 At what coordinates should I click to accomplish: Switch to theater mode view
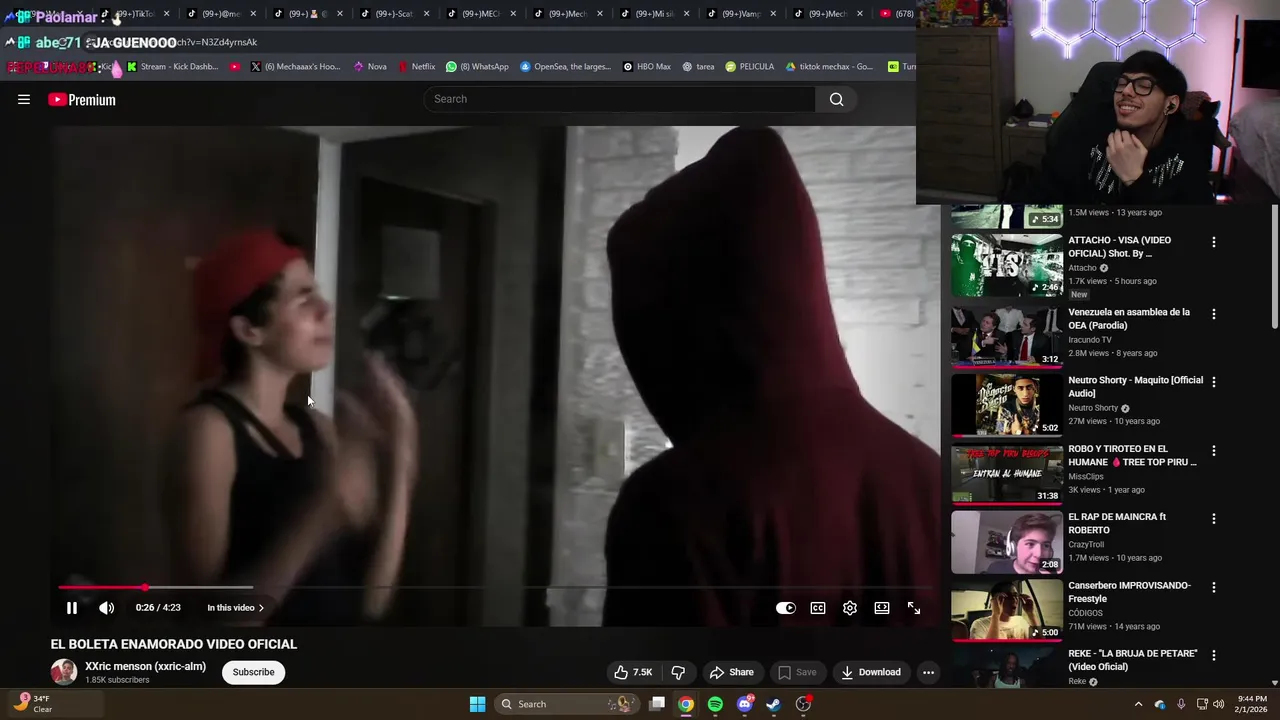click(882, 608)
